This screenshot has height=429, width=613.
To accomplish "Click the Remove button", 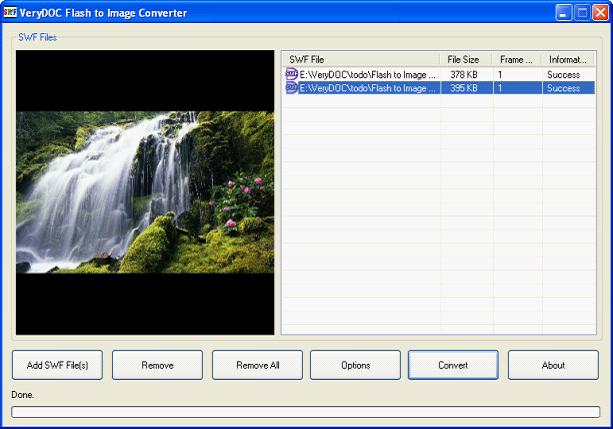I will 158,365.
